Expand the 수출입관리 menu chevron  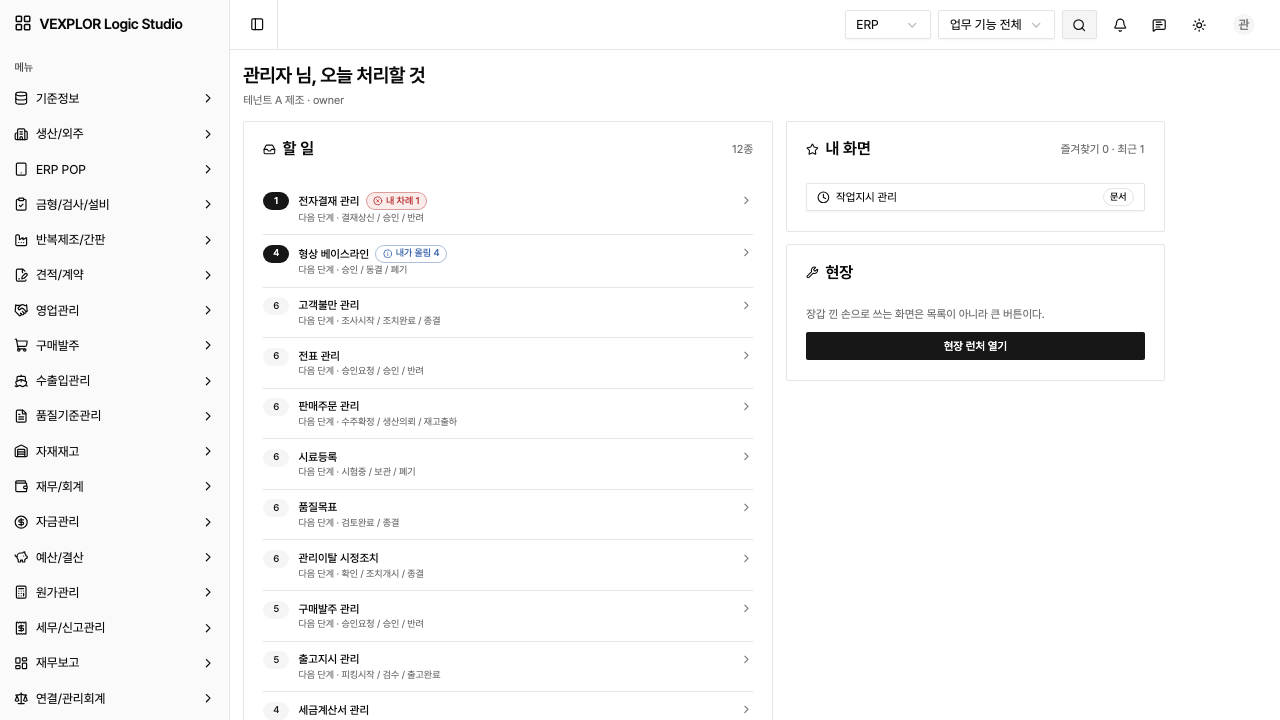(208, 381)
